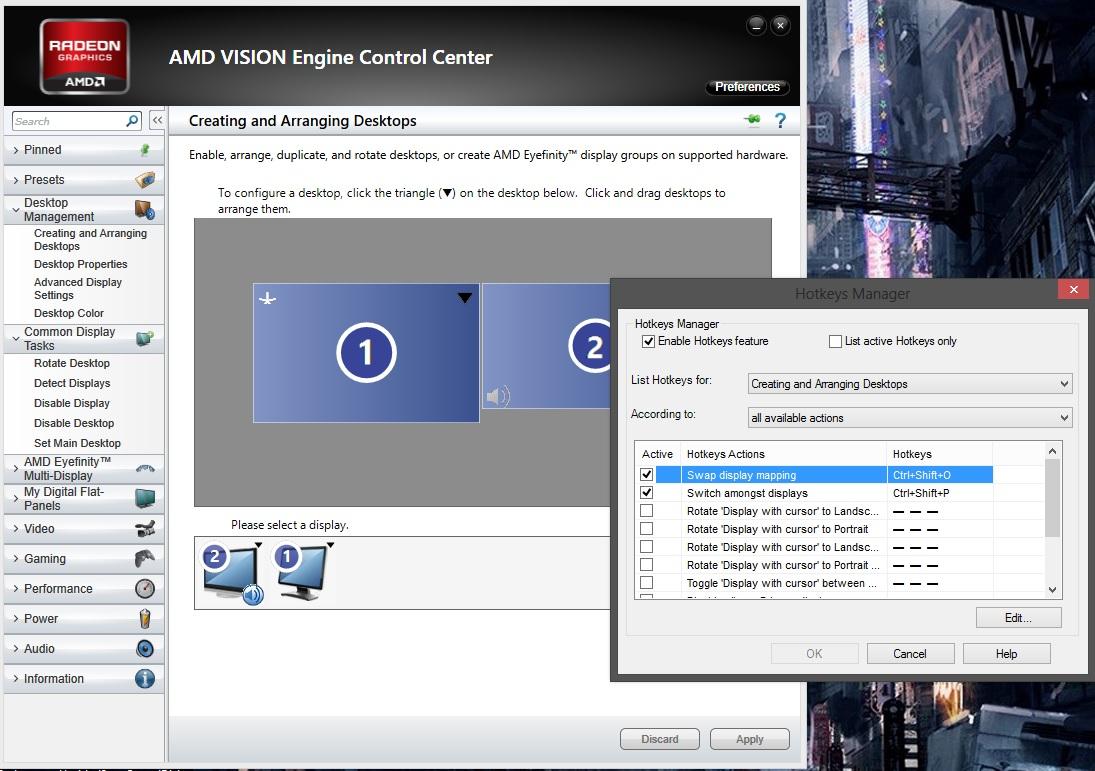Collapse the Common Display Tasks section
The image size is (1095, 771).
[x=15, y=339]
